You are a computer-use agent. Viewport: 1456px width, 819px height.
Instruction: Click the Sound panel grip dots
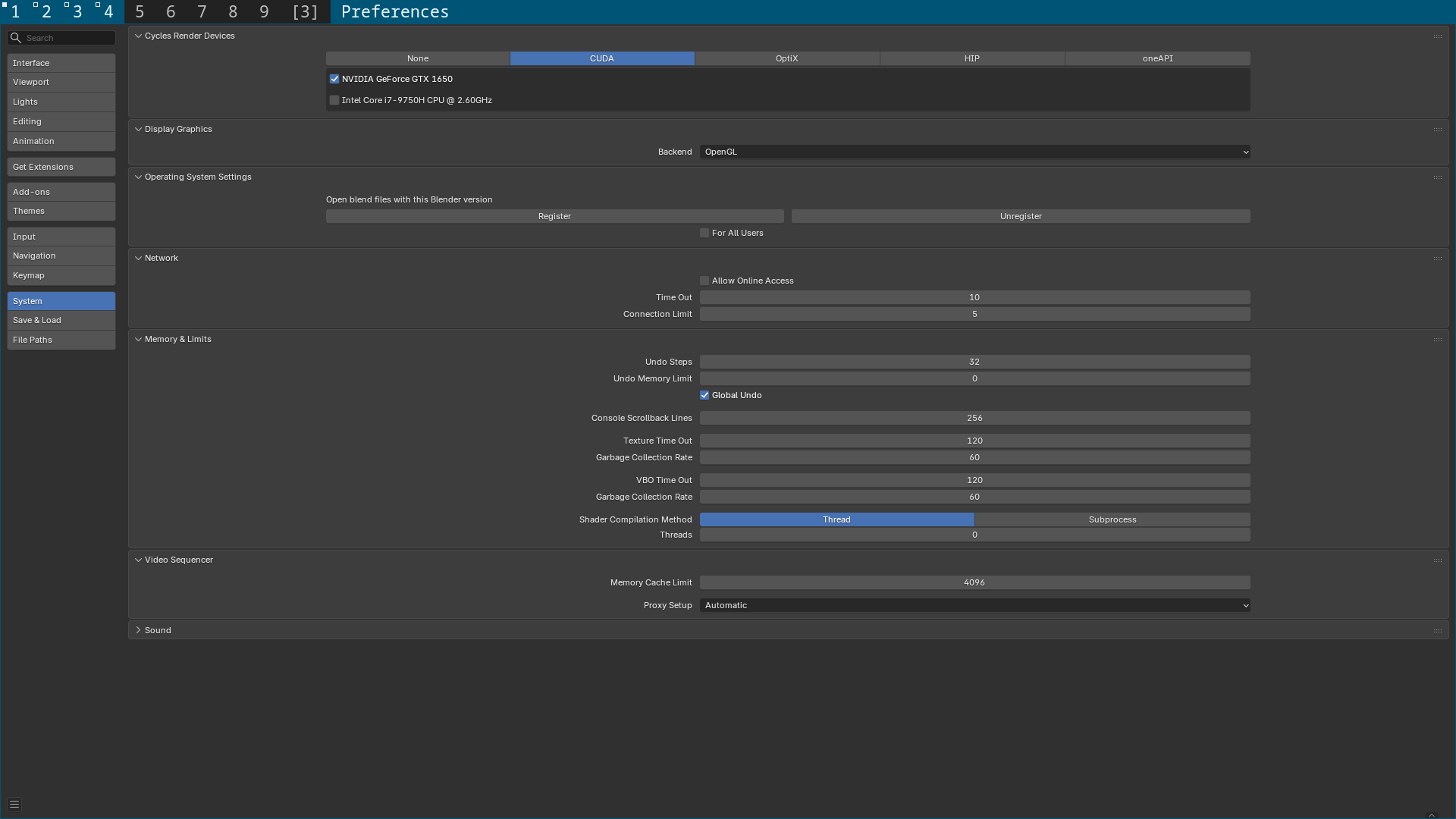coord(1437,631)
